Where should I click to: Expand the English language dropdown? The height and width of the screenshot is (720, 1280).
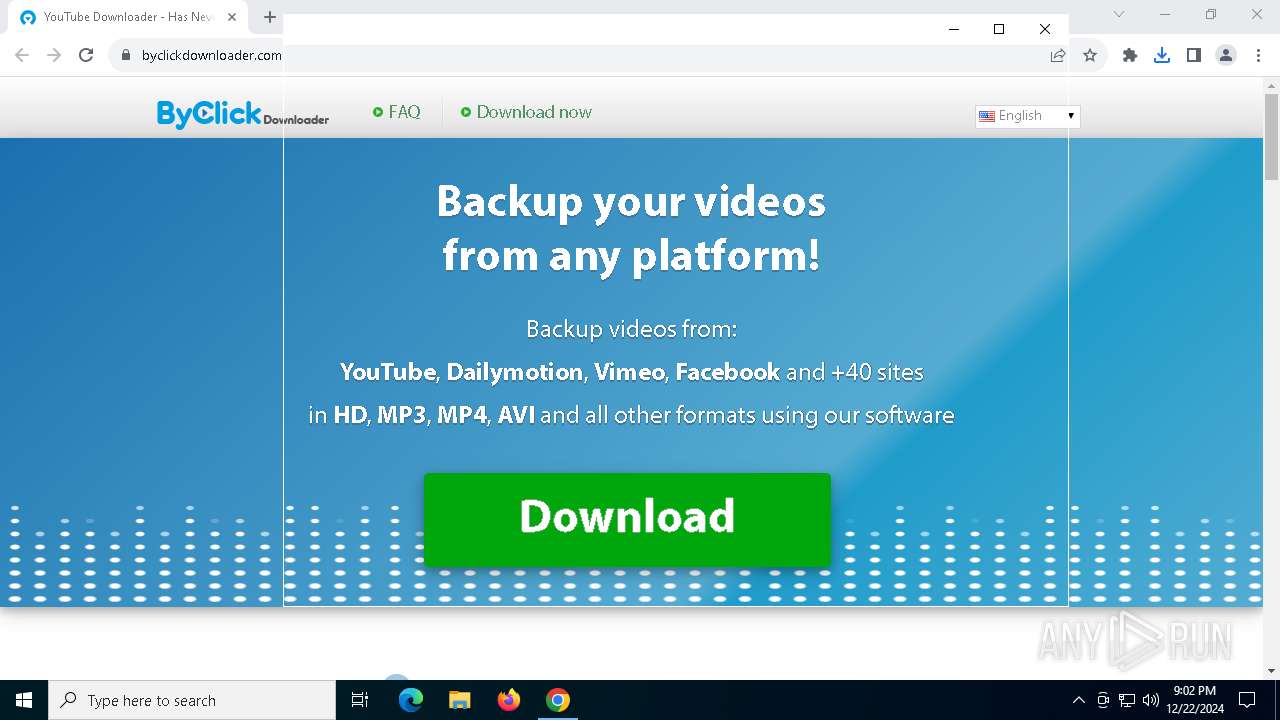coord(1028,116)
